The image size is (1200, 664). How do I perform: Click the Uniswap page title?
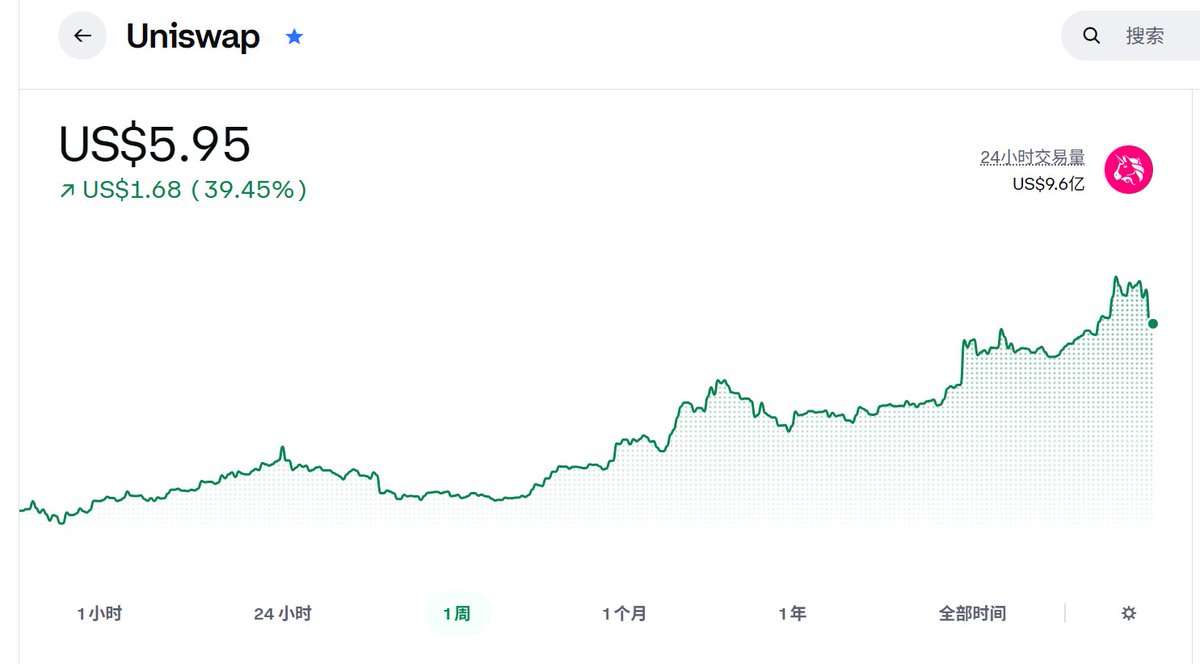tap(193, 37)
